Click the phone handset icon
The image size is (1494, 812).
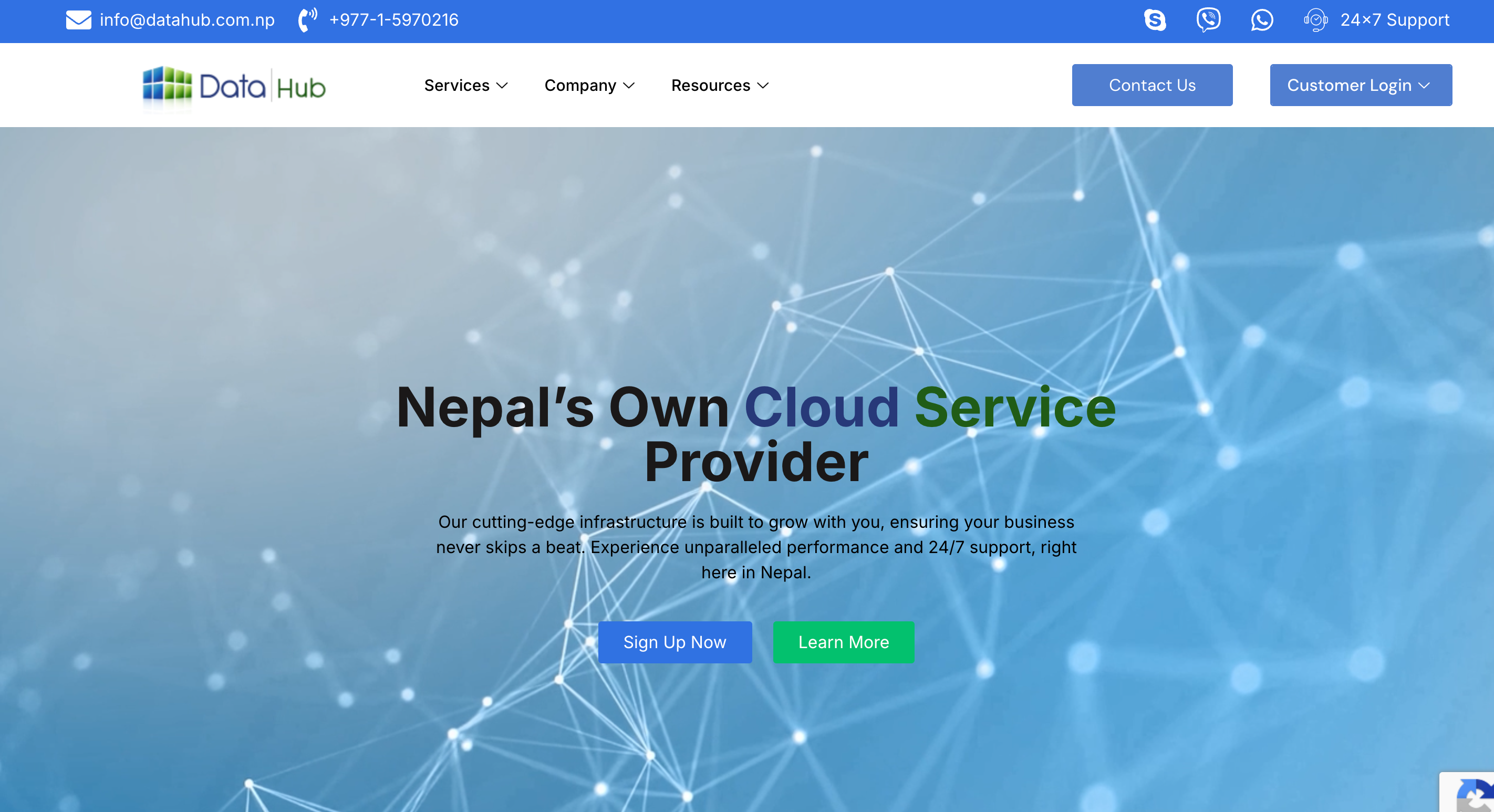pyautogui.click(x=307, y=20)
